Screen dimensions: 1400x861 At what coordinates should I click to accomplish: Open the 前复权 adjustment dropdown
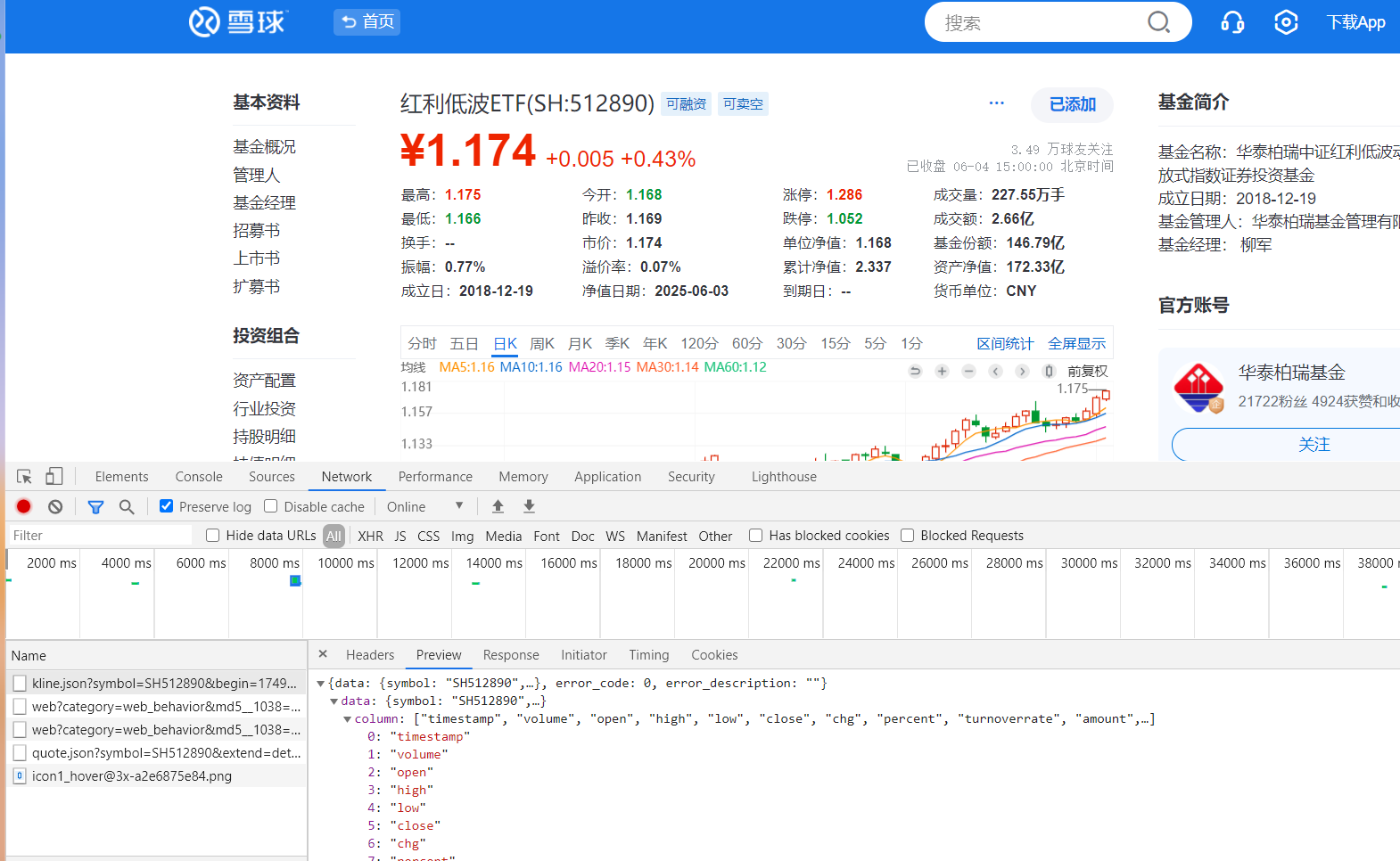tap(1087, 372)
